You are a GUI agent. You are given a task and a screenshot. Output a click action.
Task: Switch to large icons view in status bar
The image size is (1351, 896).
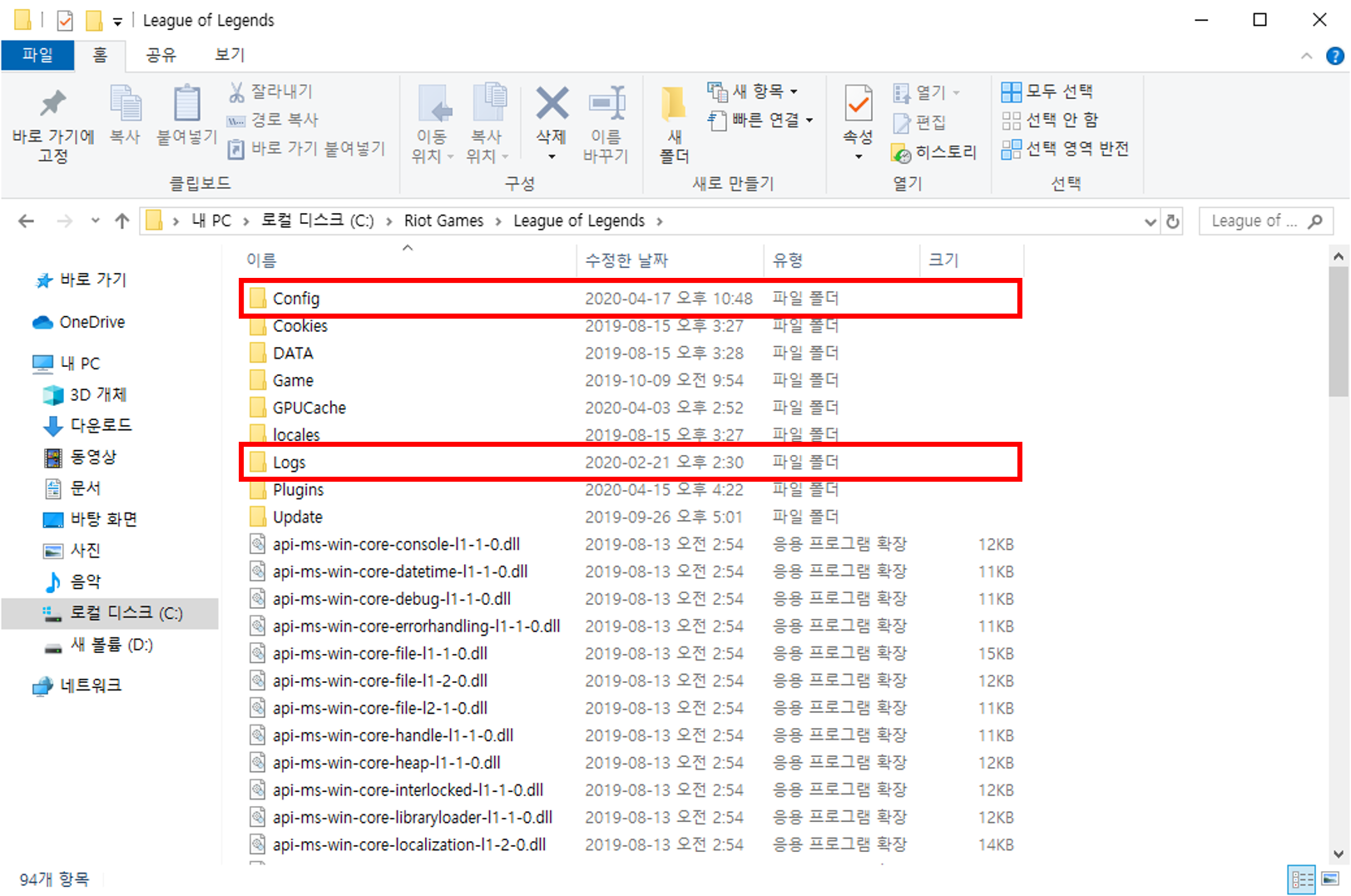[1330, 879]
